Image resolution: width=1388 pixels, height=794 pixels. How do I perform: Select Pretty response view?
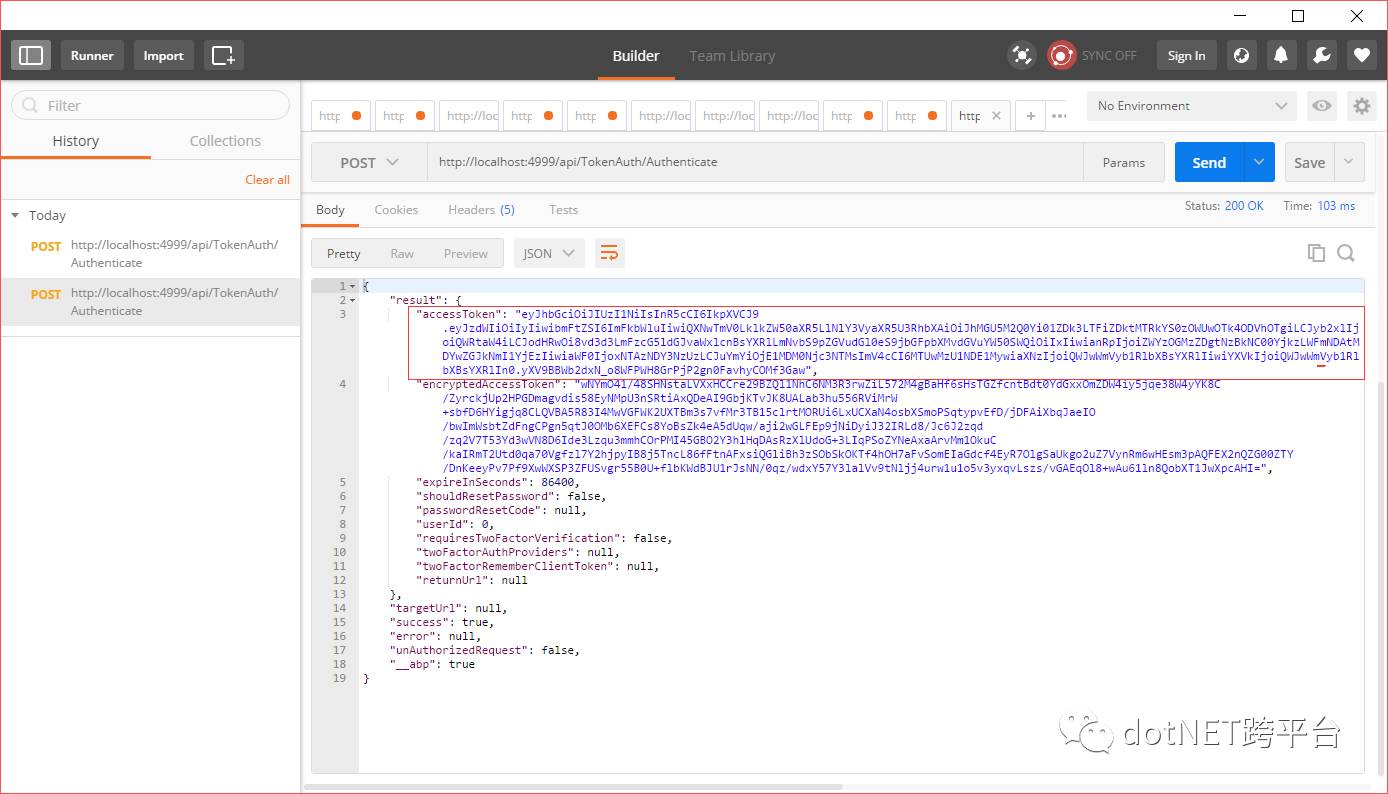(343, 253)
